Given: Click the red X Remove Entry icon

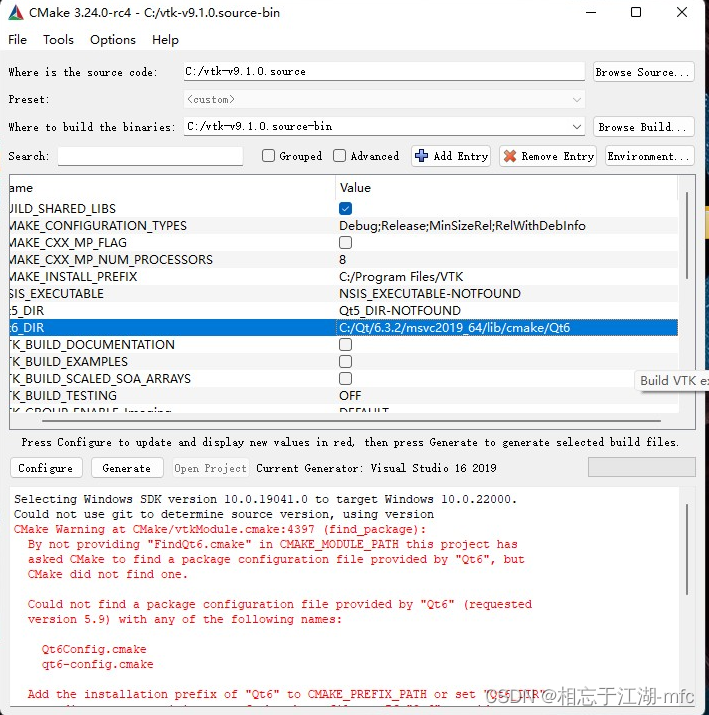Looking at the screenshot, I should [x=510, y=156].
